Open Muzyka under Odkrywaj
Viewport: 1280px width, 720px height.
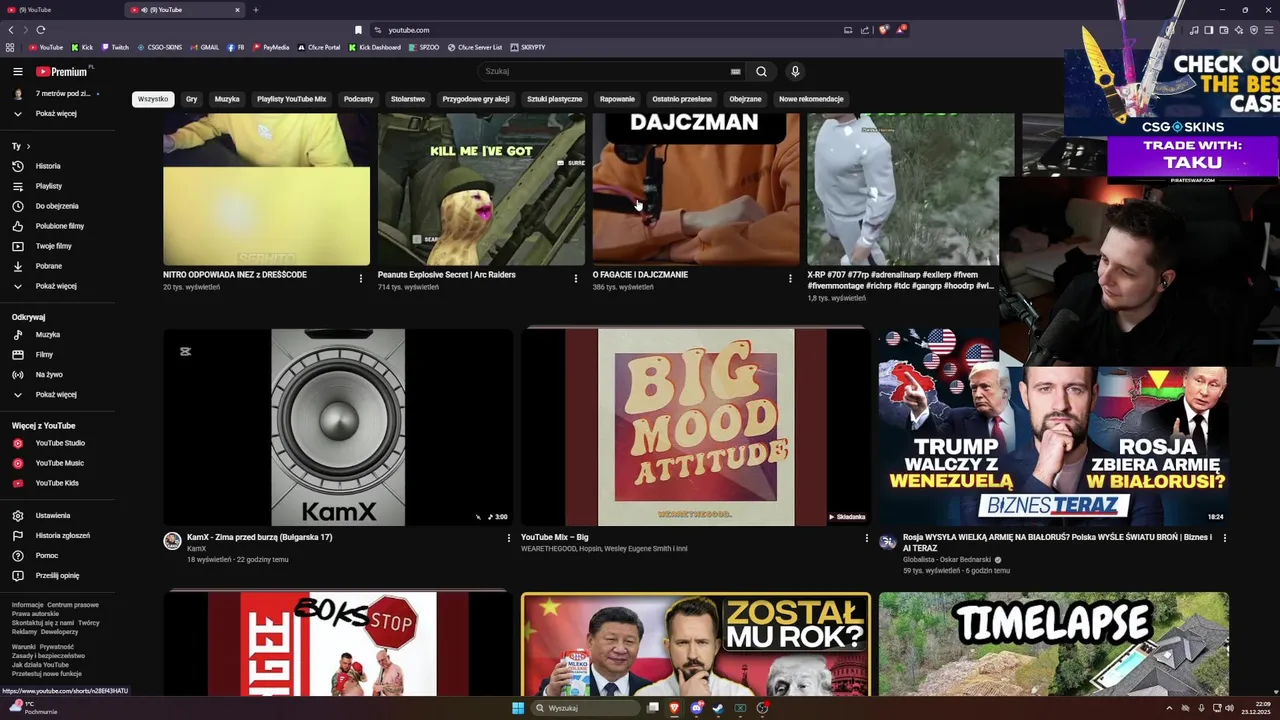pos(48,334)
